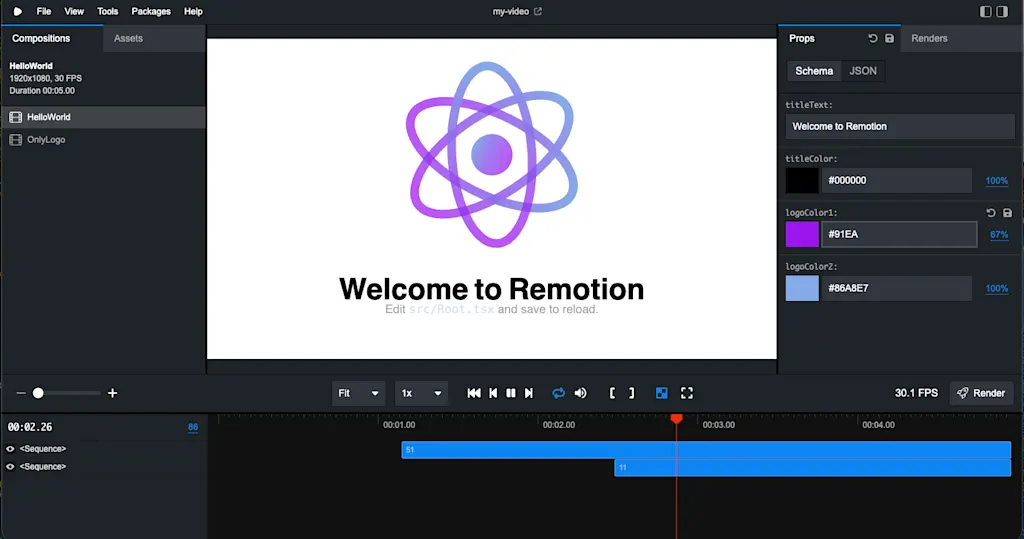Click the Remotion play logo icon
The image size is (1024, 539).
point(18,11)
